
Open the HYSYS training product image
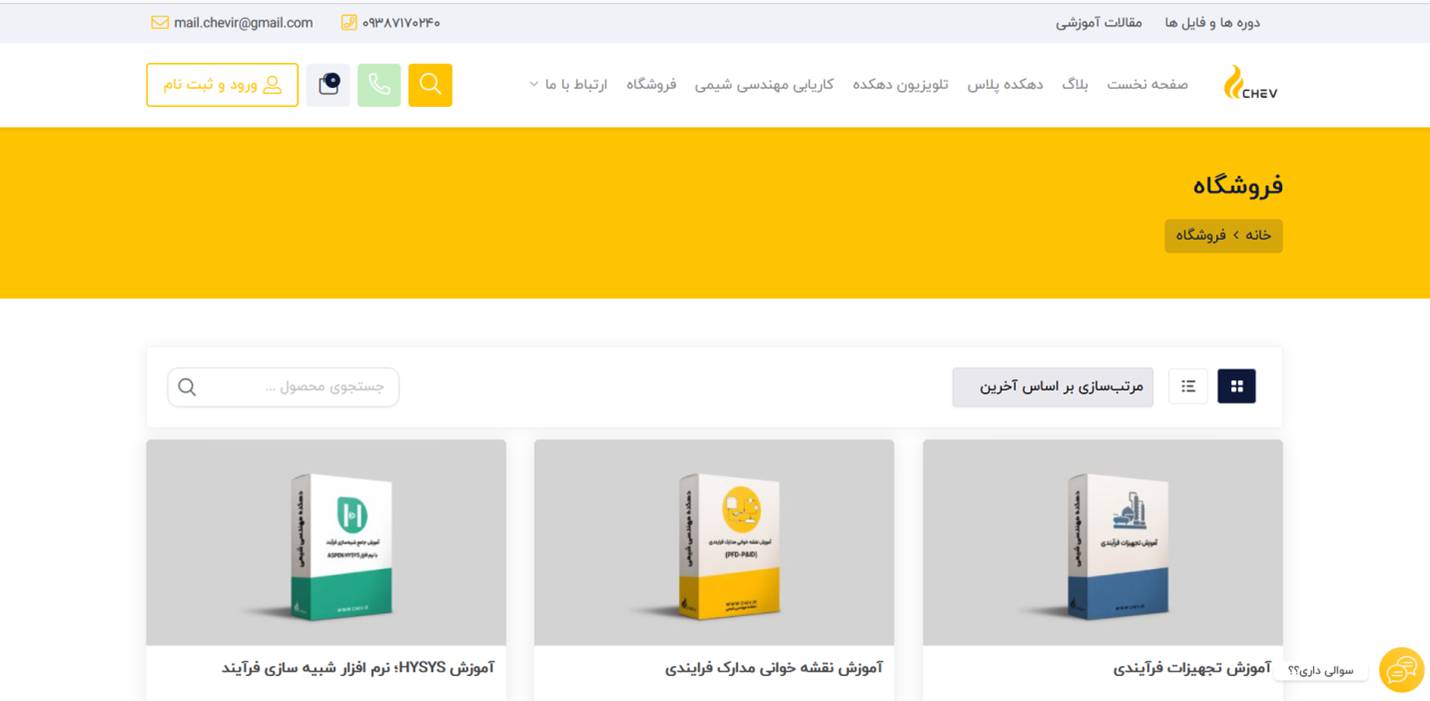pyautogui.click(x=326, y=542)
